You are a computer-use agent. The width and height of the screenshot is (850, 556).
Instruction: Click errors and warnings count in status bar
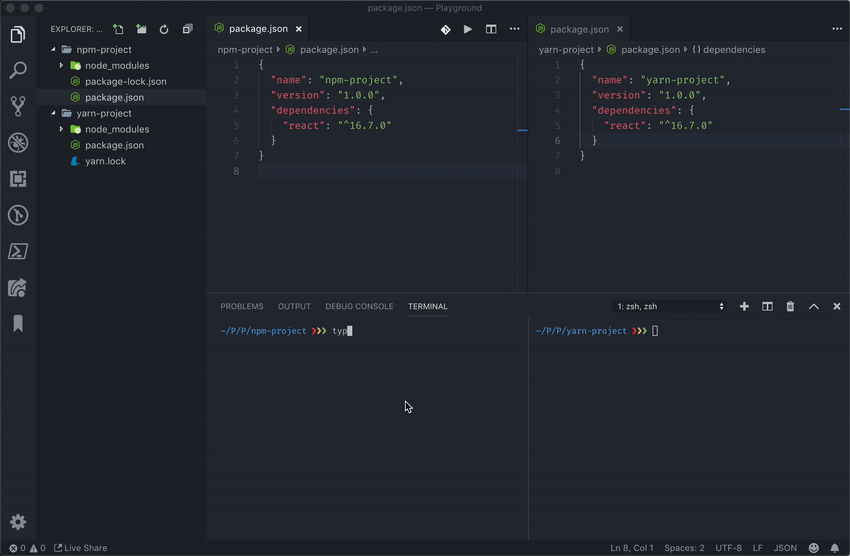click(x=27, y=548)
